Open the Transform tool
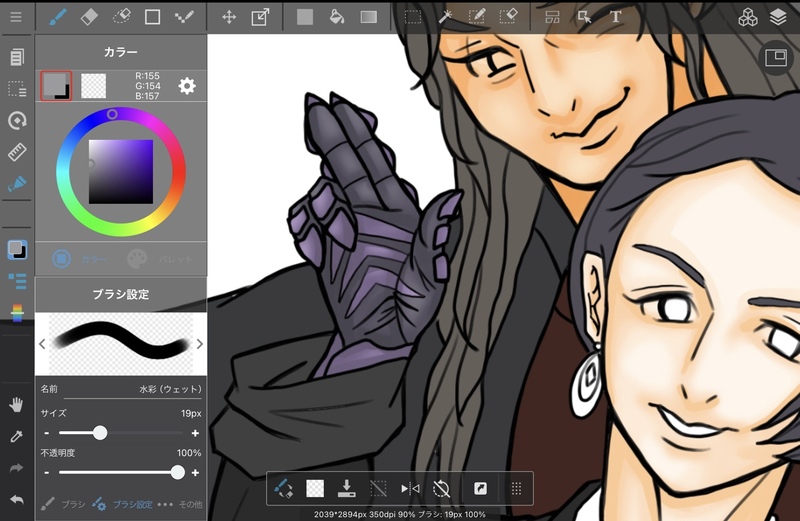Image resolution: width=800 pixels, height=521 pixels. 260,17
